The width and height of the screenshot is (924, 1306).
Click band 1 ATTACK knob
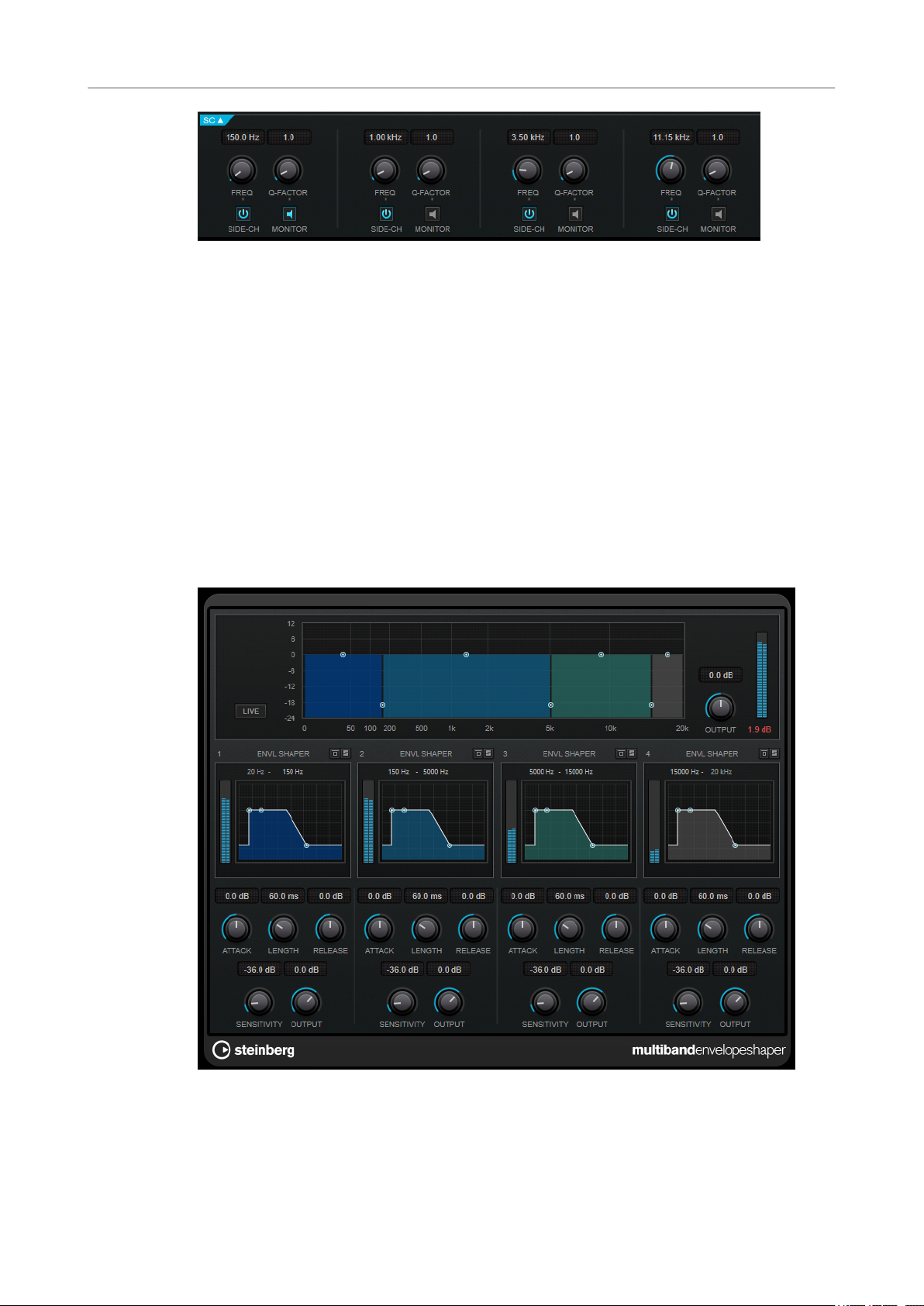[x=236, y=929]
